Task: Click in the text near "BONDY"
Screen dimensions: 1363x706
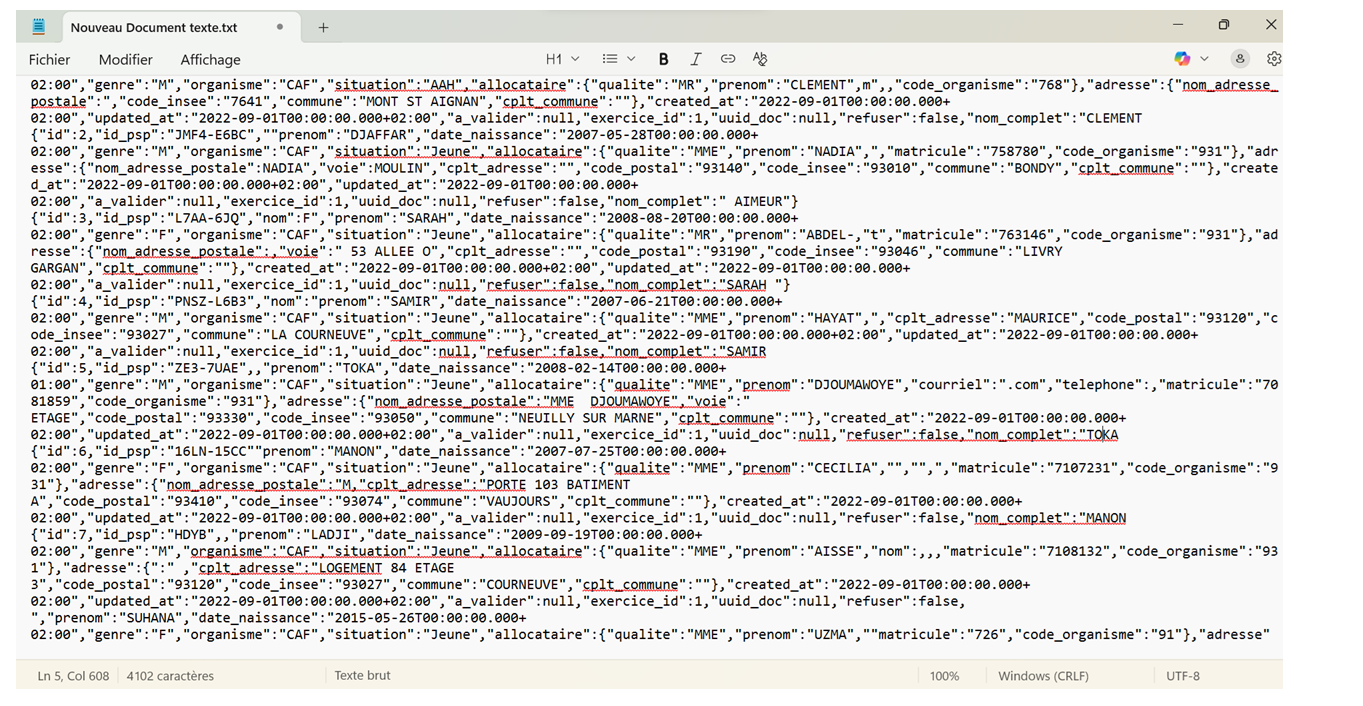Action: (x=1041, y=168)
